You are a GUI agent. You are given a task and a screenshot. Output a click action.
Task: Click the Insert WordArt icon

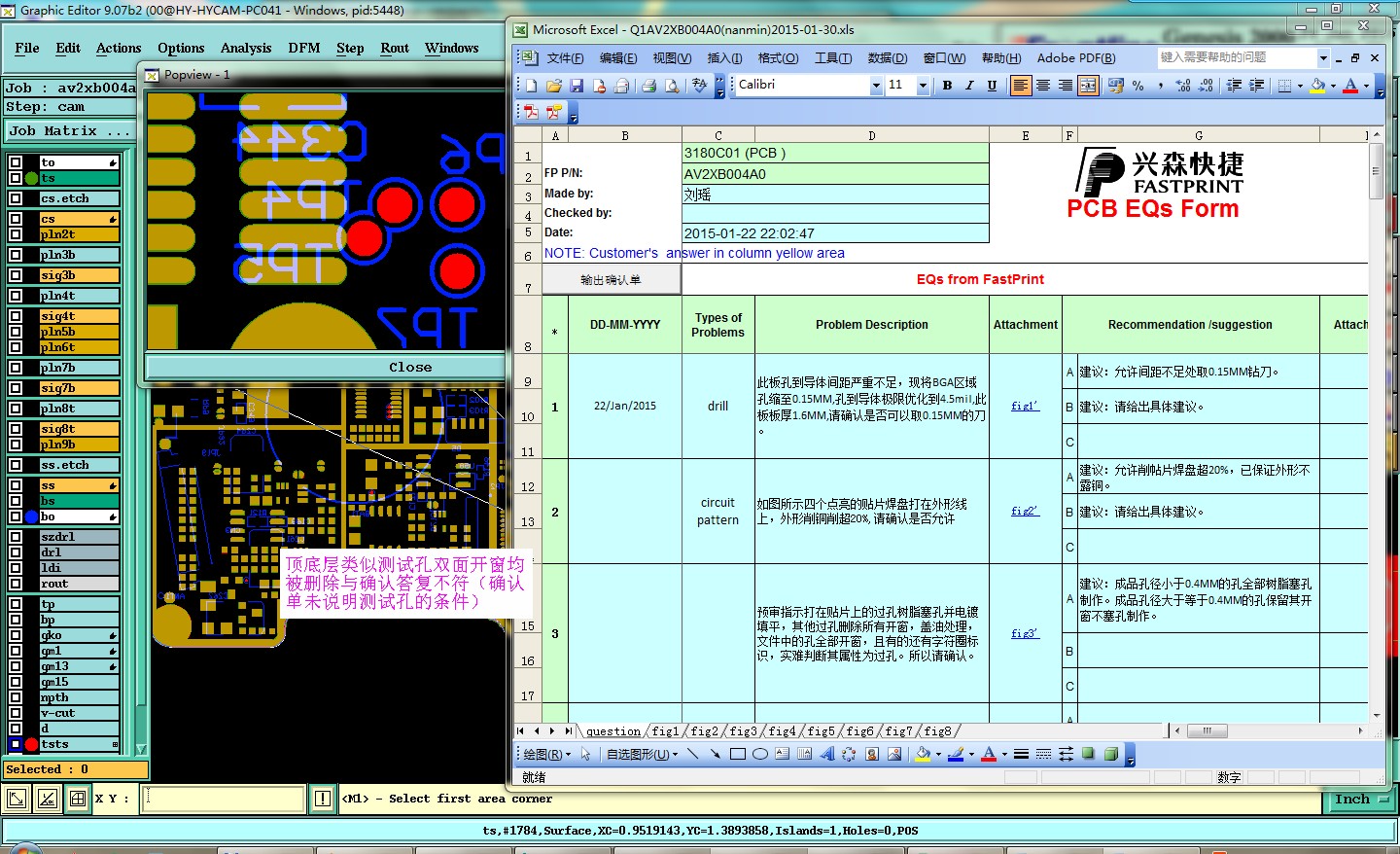pos(827,754)
